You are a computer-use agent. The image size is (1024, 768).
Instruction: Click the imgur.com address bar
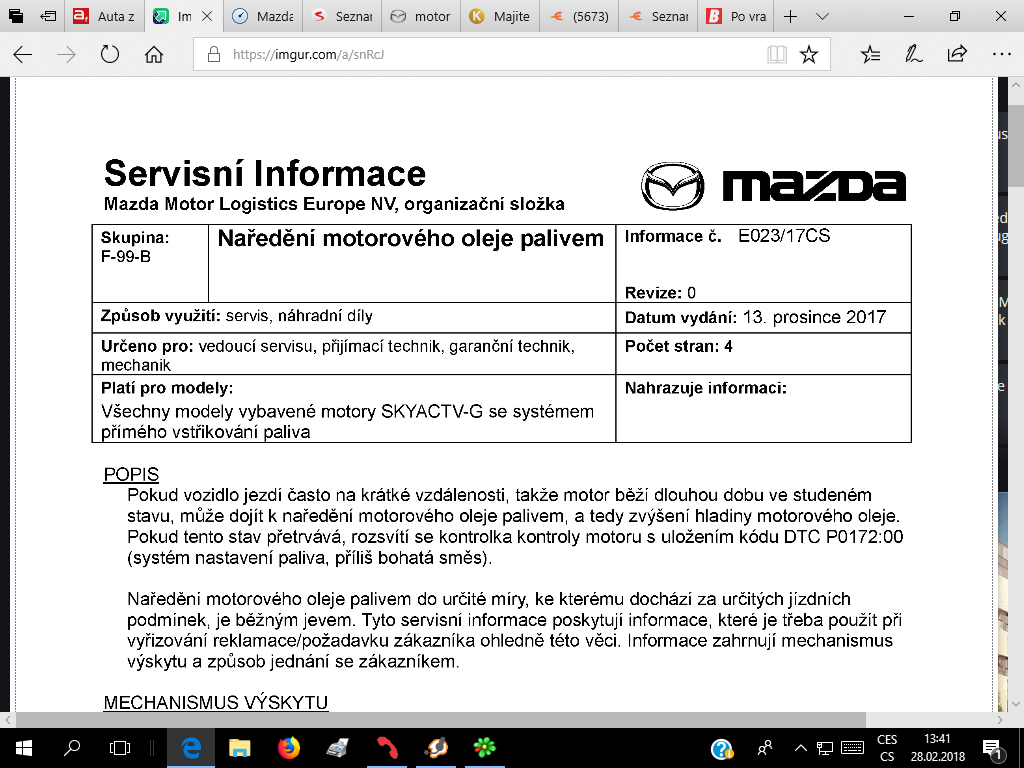480,55
